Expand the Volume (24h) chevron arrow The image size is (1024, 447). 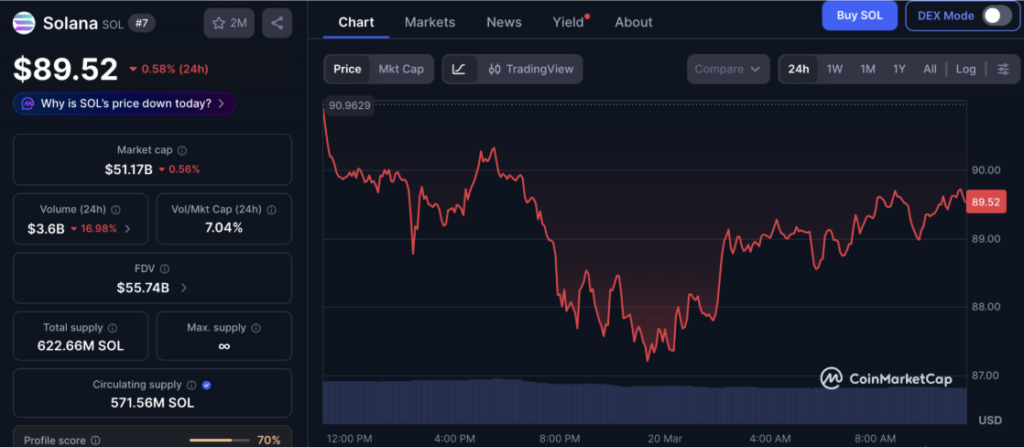click(127, 229)
